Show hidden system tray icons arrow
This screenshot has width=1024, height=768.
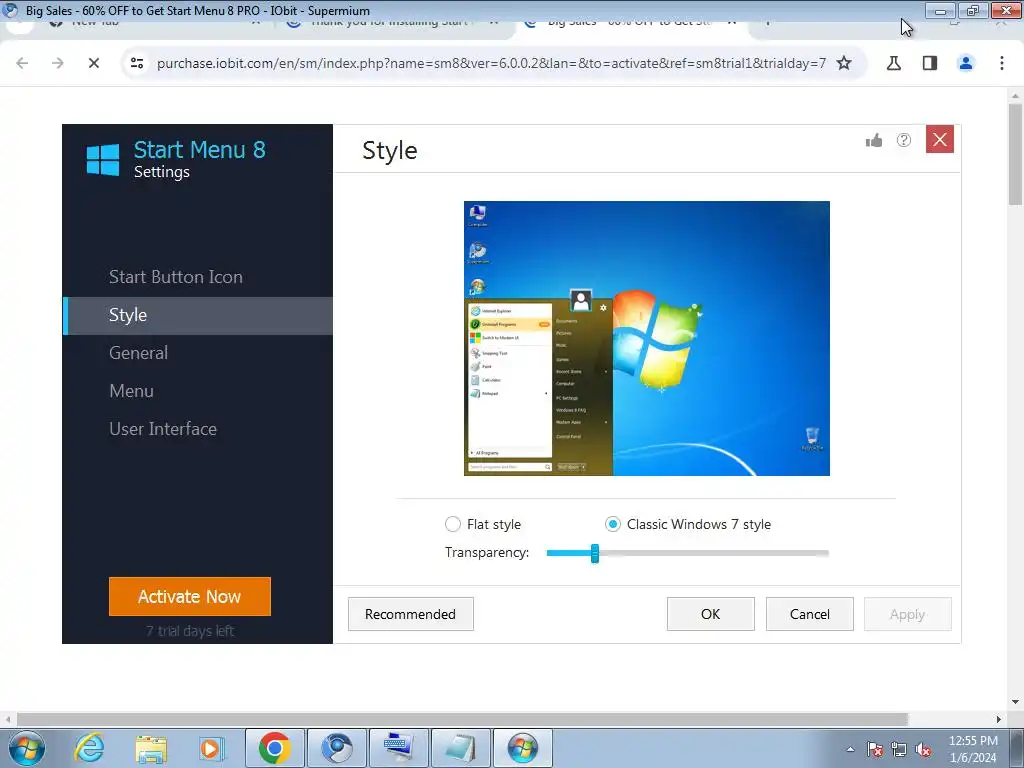[850, 749]
